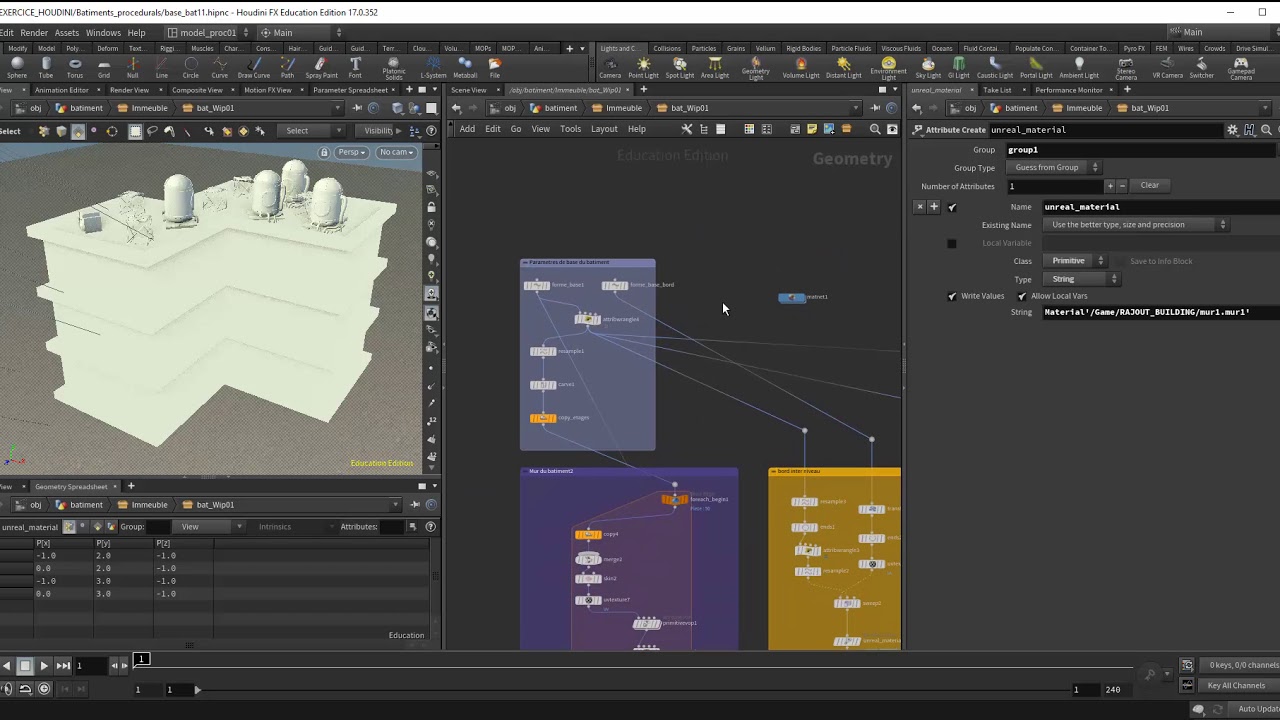Select the Tube shelf tool
1280x720 pixels.
[46, 68]
